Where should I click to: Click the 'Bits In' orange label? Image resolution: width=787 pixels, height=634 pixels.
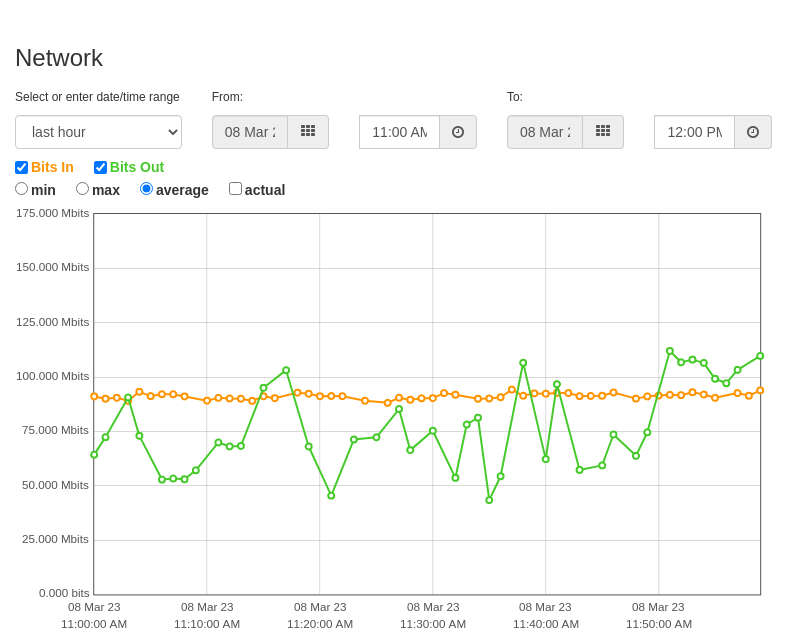tap(52, 167)
